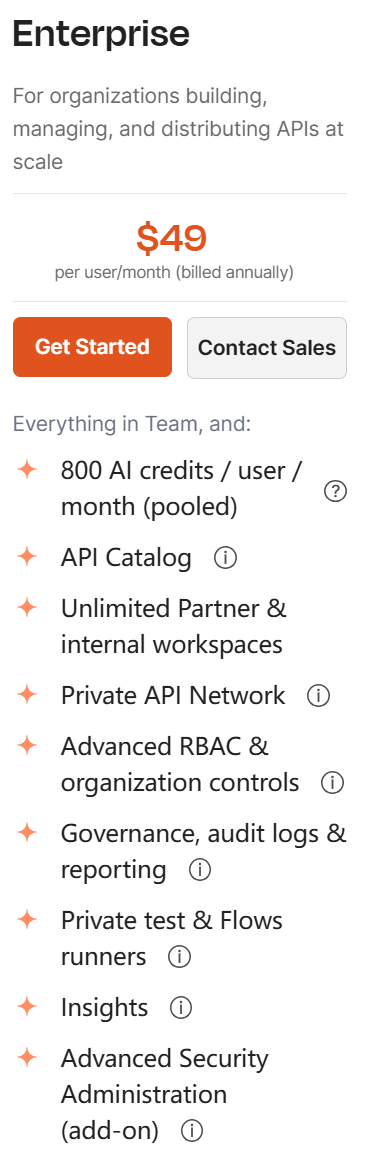This screenshot has height=1170, width=366.
Task: Select the 'Everything in Team, and:' text
Action: coord(132,424)
